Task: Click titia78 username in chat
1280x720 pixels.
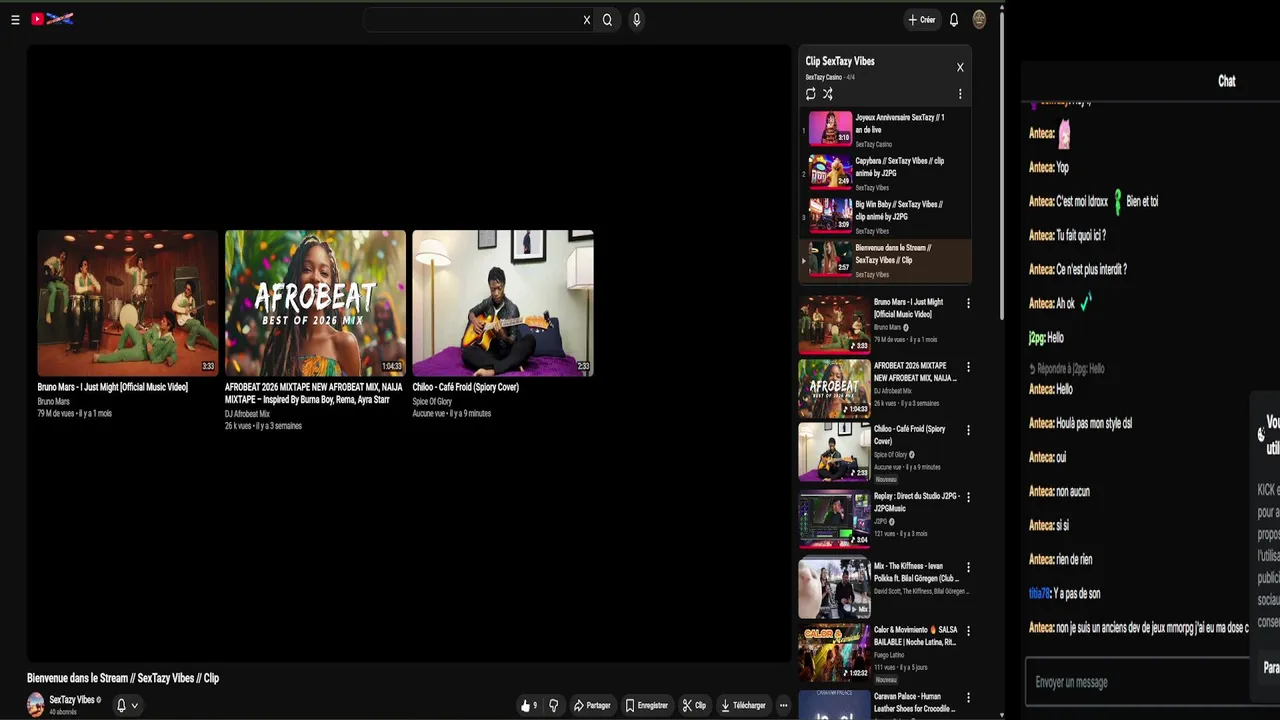Action: click(x=1039, y=593)
